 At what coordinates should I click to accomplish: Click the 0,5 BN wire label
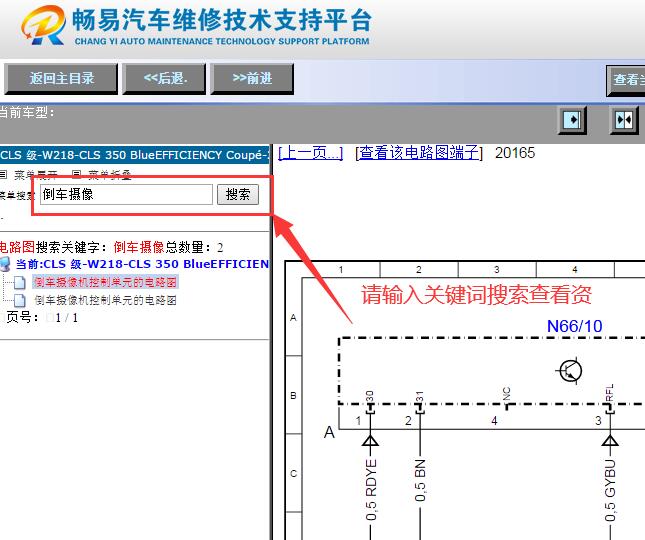point(420,480)
